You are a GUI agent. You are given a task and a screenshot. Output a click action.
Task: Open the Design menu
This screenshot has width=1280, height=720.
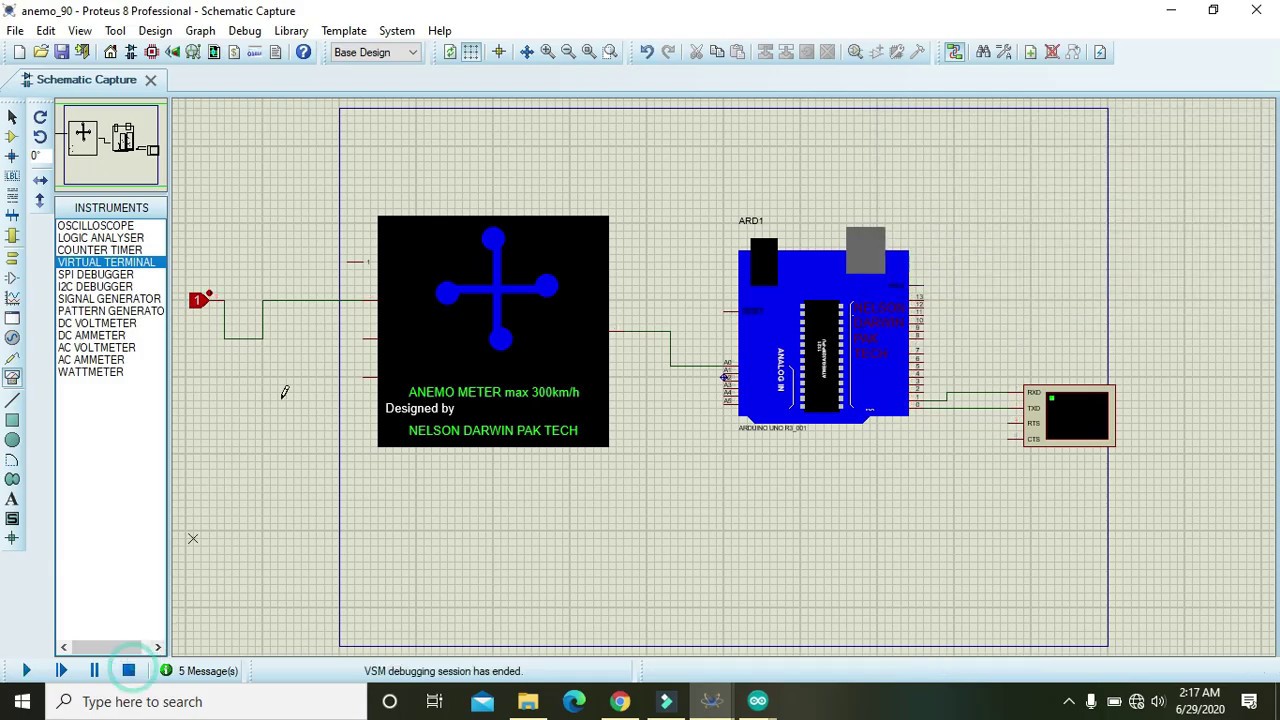point(155,30)
